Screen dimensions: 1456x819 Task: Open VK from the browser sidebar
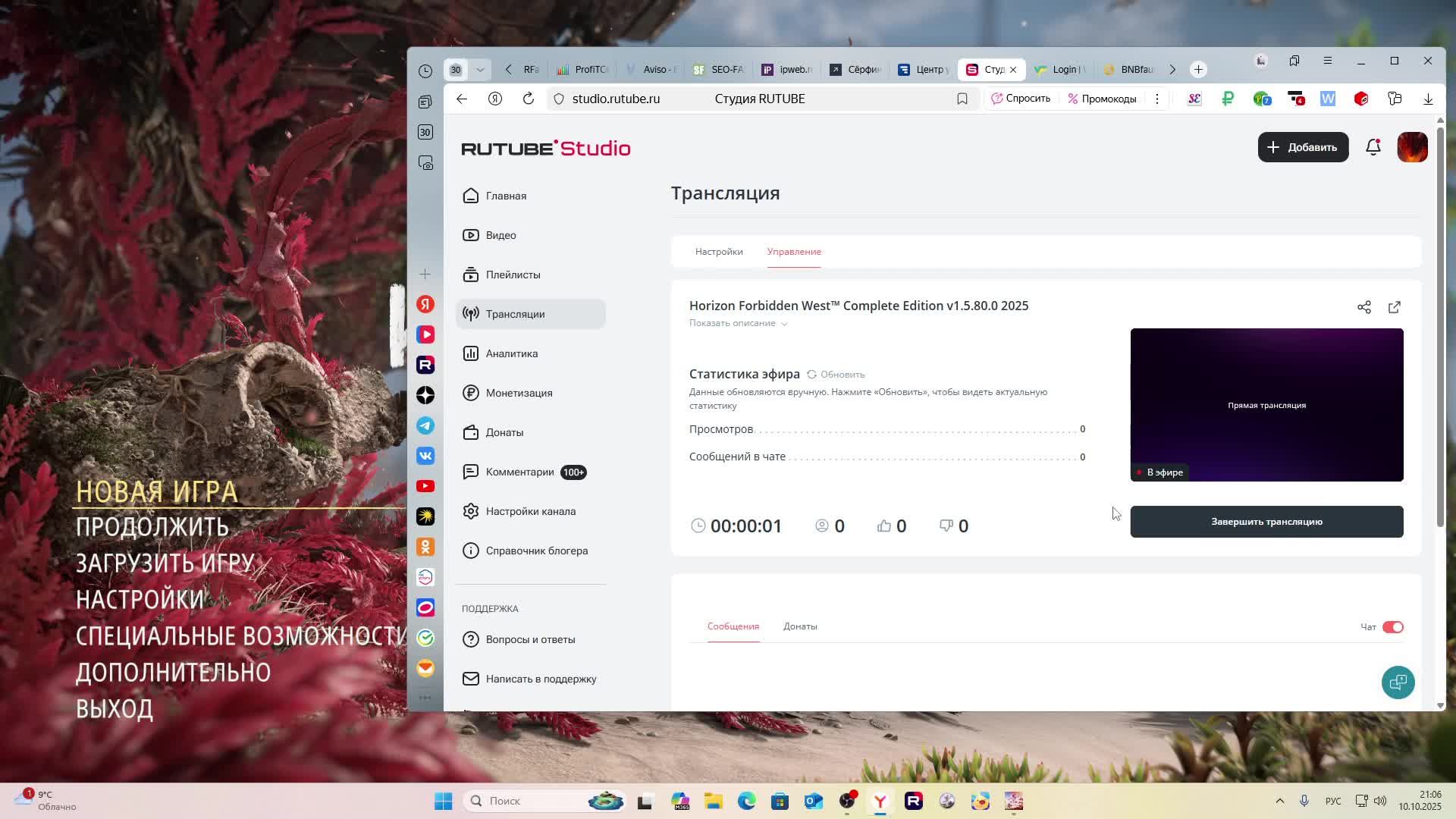[425, 456]
